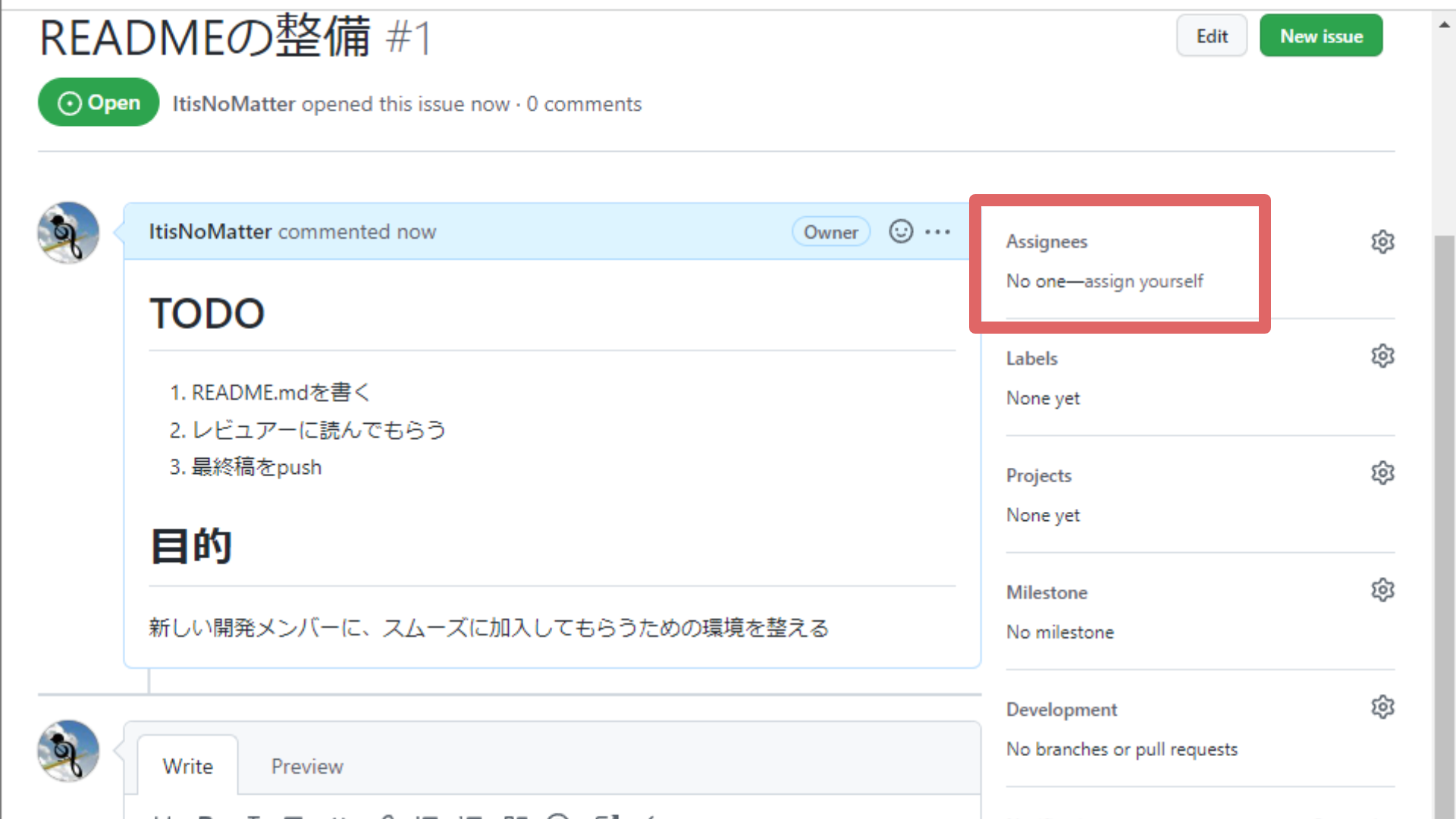This screenshot has width=1456, height=819.
Task: Click the Edit button
Action: (x=1211, y=35)
